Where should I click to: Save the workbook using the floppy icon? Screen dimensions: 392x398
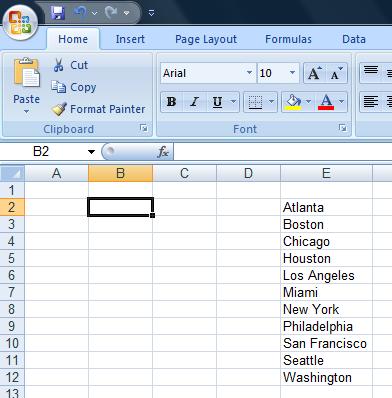[58, 13]
